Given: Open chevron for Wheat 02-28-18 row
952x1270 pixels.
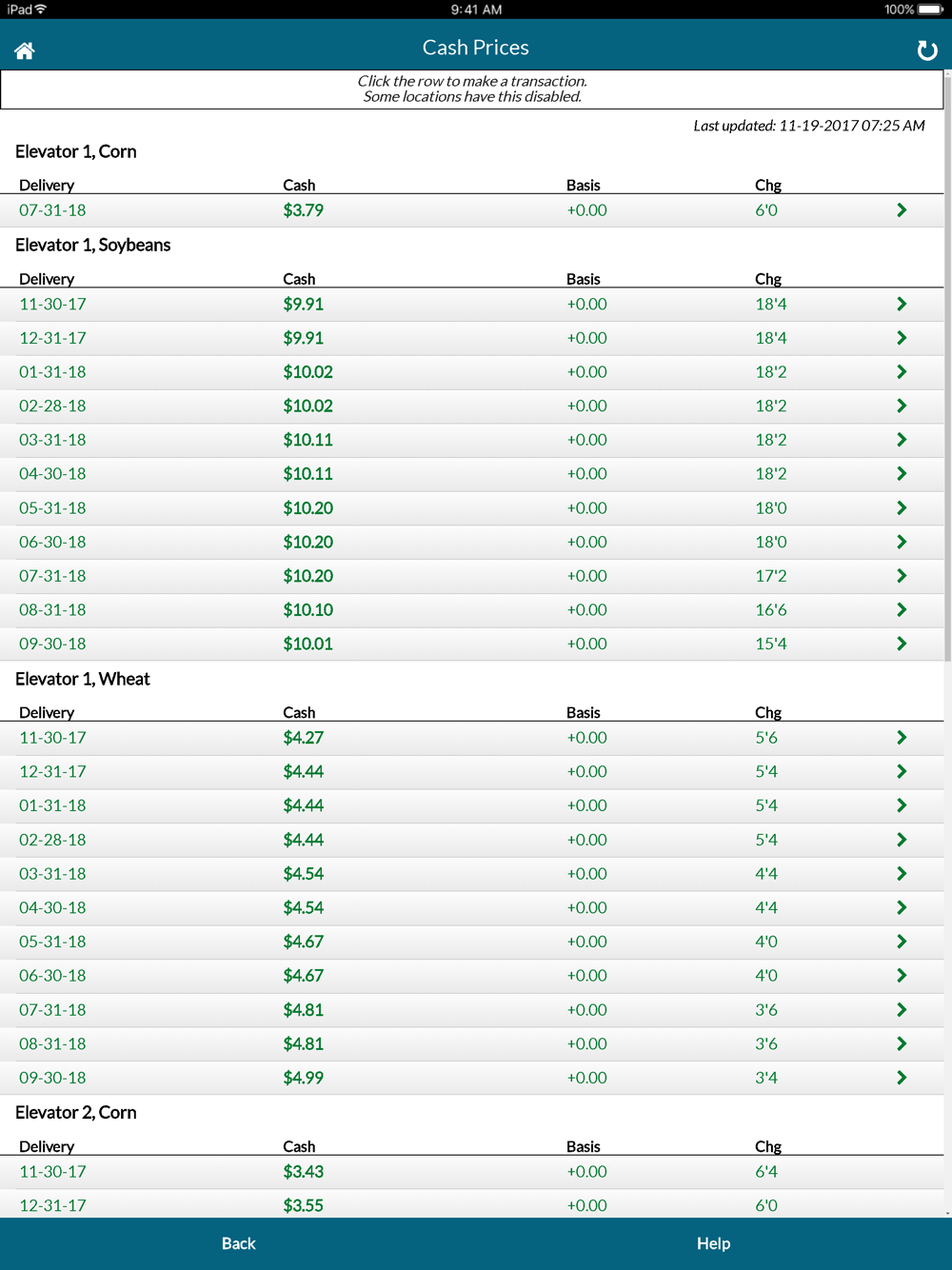Looking at the screenshot, I should click(902, 840).
